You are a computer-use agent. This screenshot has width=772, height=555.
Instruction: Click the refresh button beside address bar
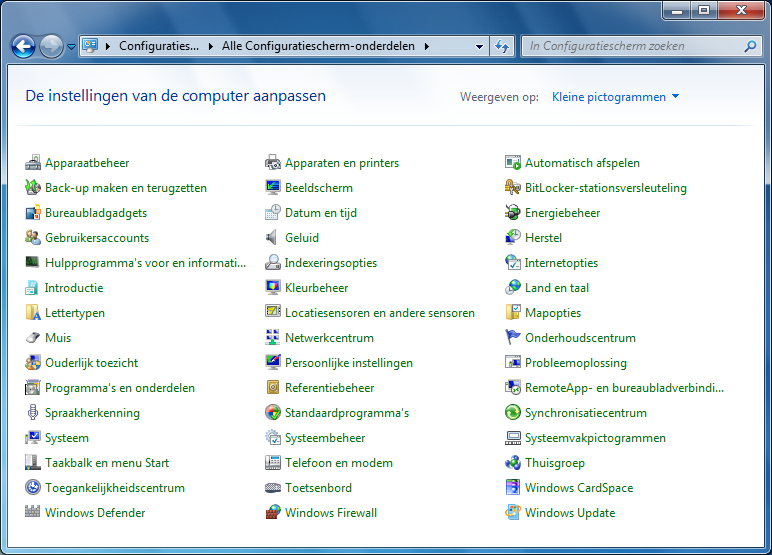(502, 46)
